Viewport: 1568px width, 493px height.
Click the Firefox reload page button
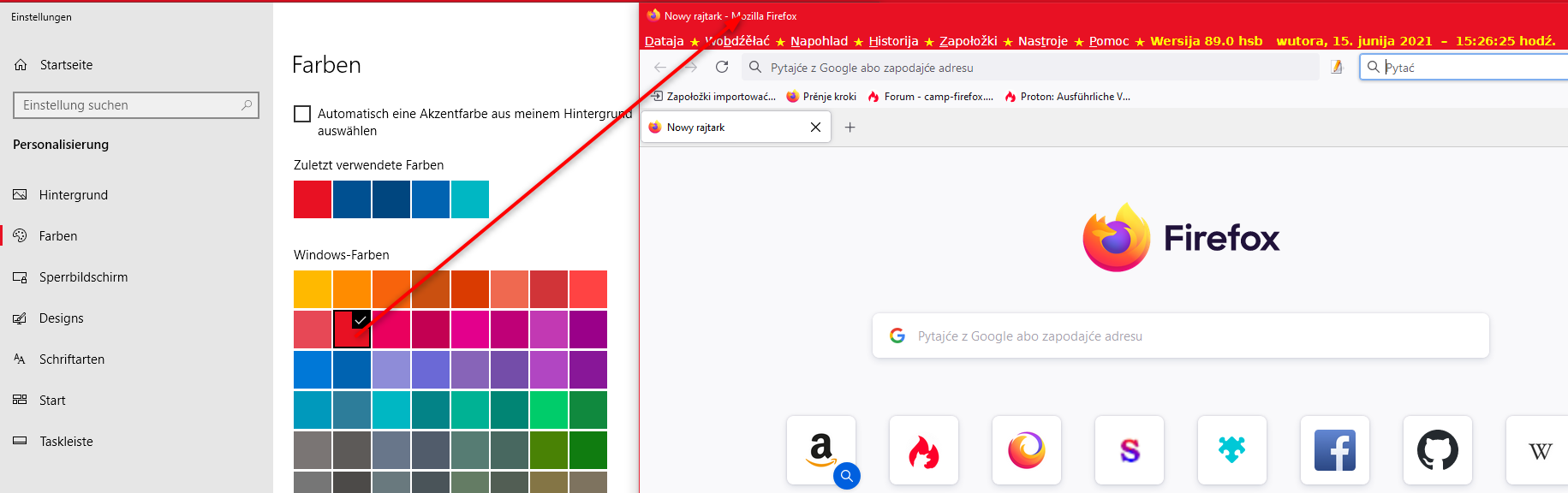pos(722,67)
